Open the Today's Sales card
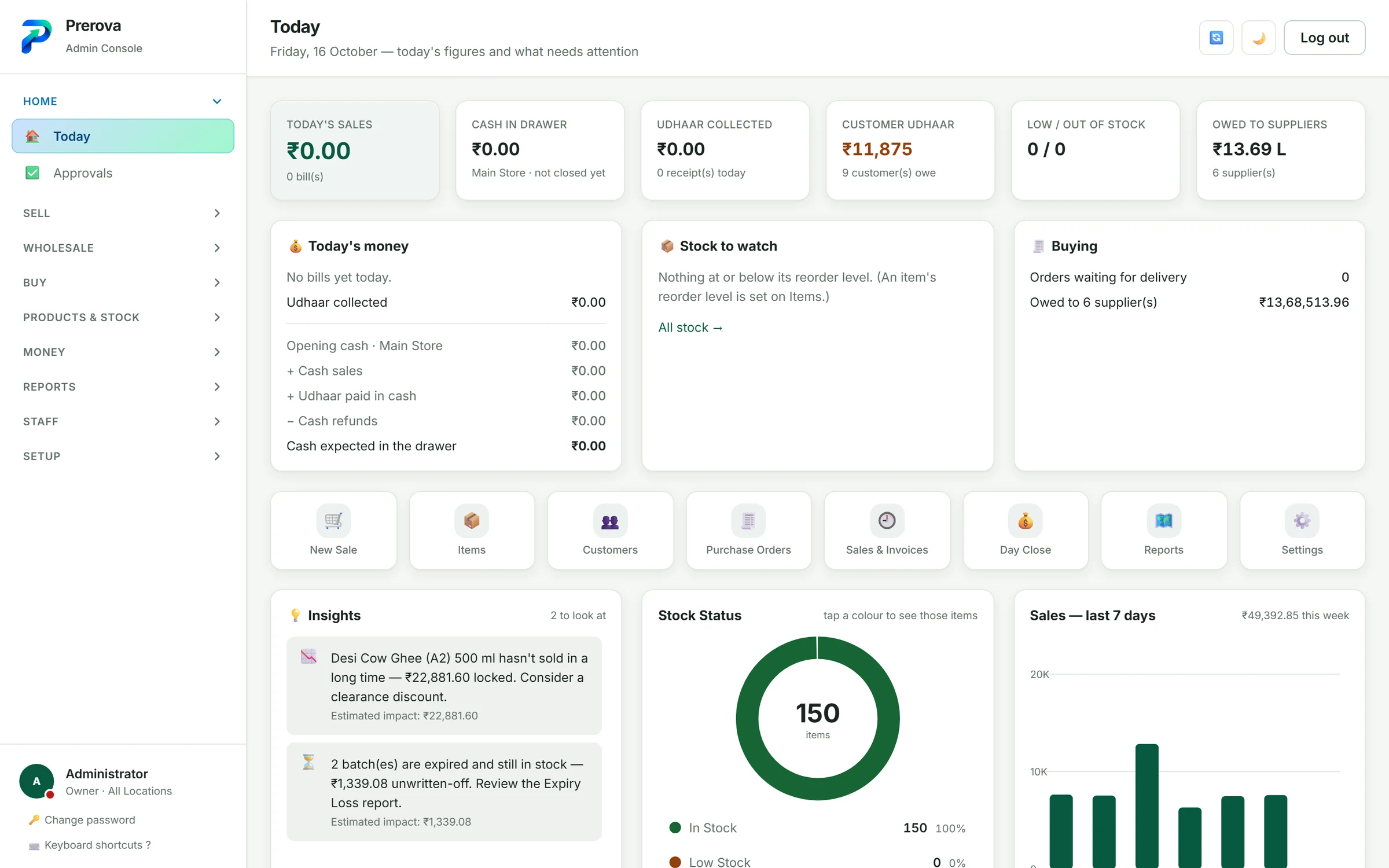Image resolution: width=1389 pixels, height=868 pixels. tap(355, 150)
